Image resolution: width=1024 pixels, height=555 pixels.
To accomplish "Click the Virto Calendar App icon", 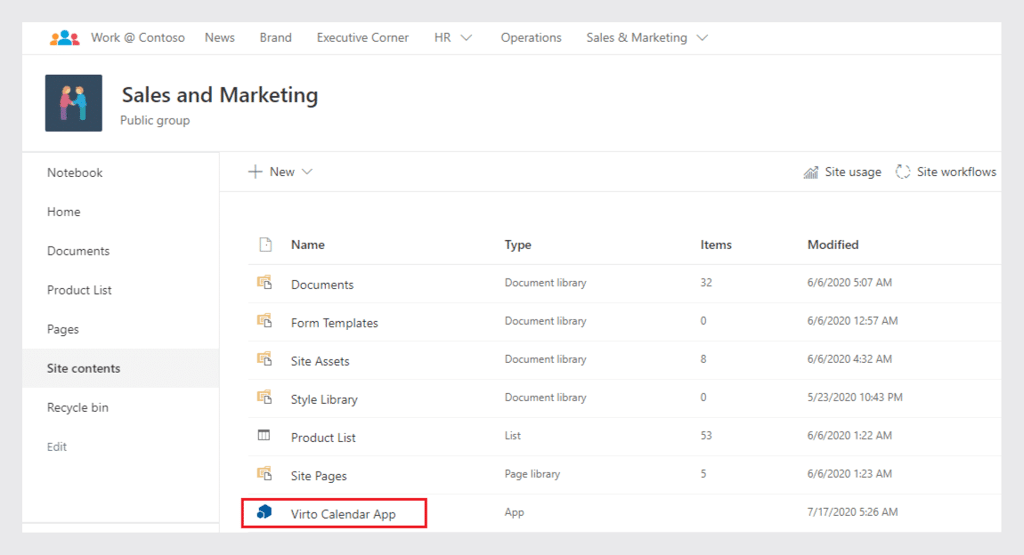I will click(264, 512).
